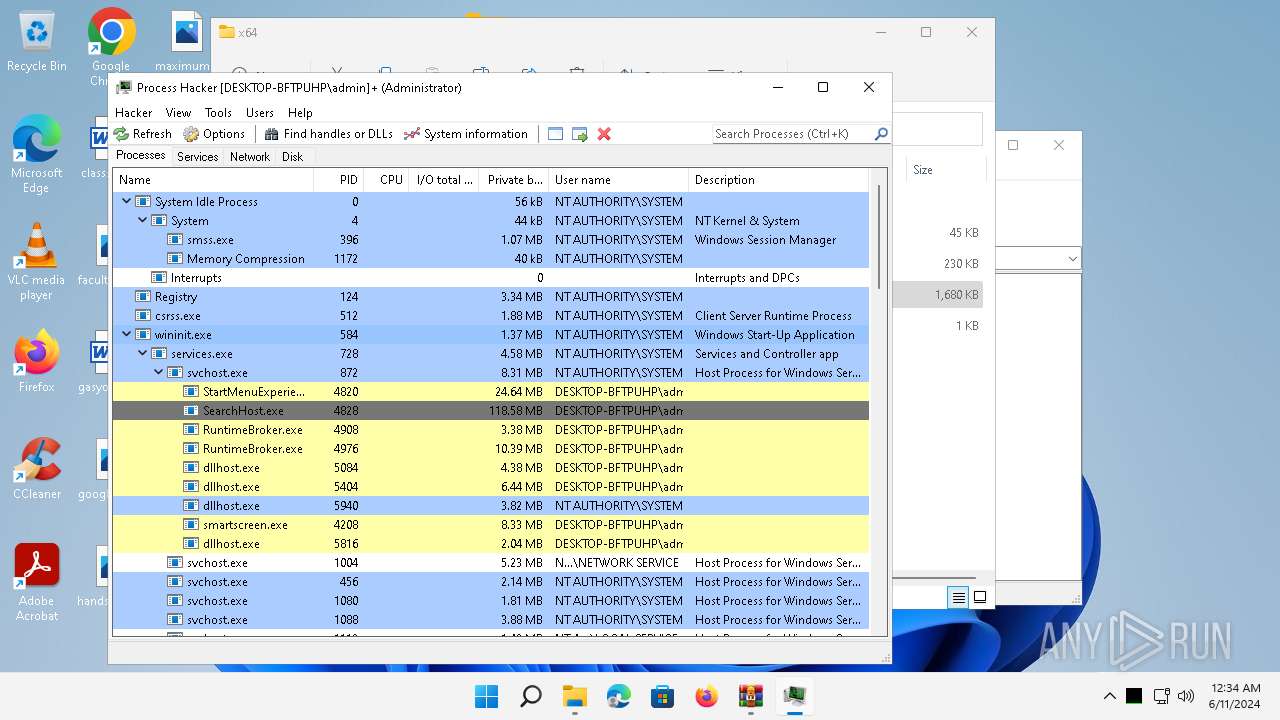Sort by Description column header

tap(780, 180)
